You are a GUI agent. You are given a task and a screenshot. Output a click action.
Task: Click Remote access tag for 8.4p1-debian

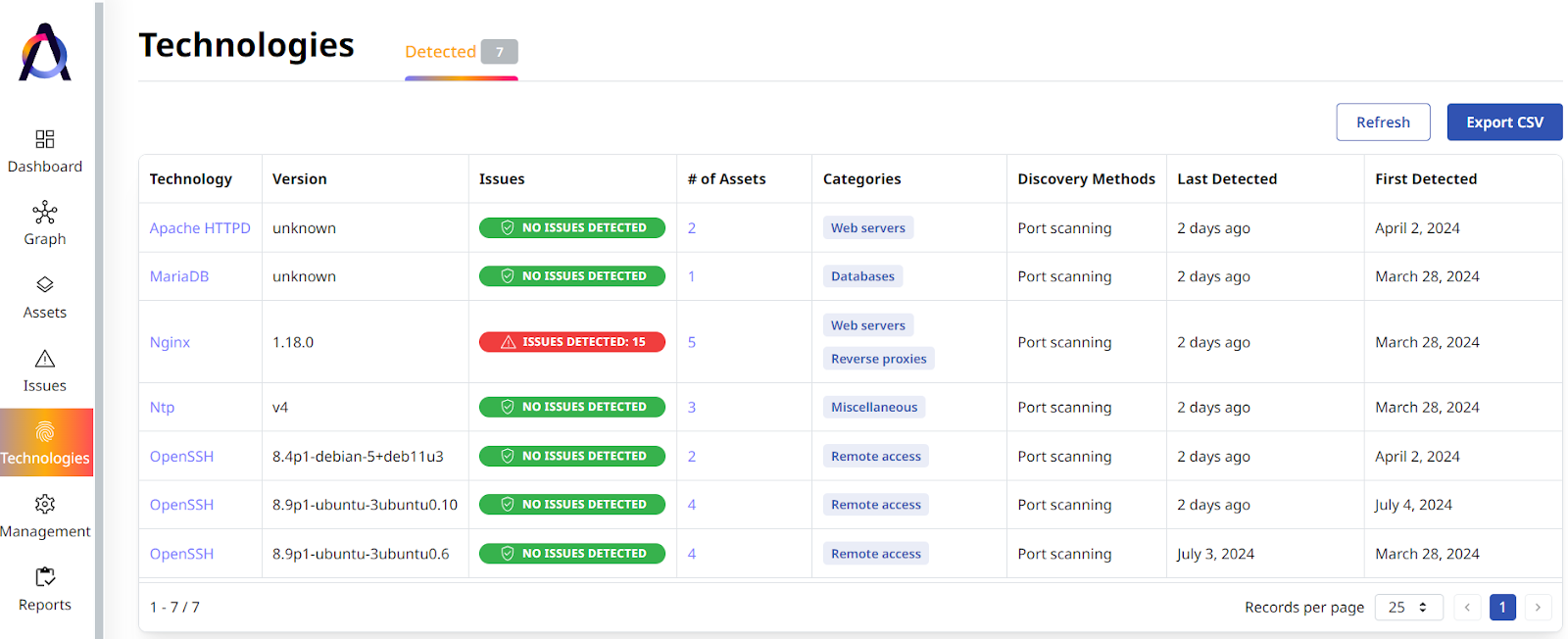click(876, 456)
